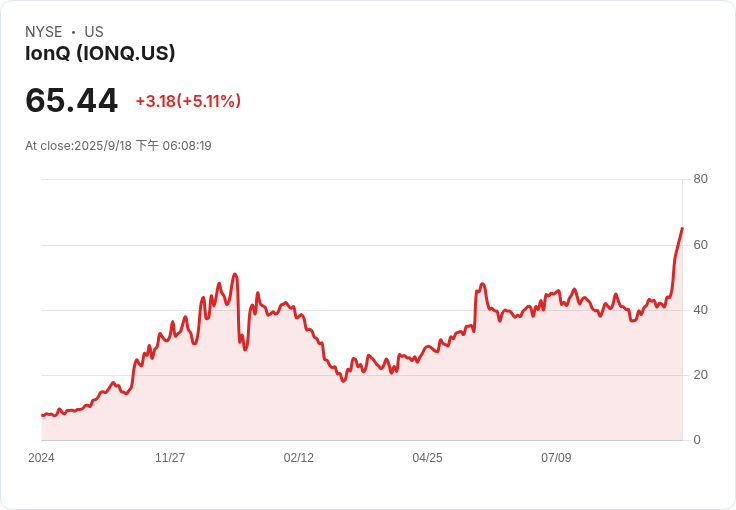The height and width of the screenshot is (510, 736).
Task: Open the IonQ (IONQ.US) stock title
Action: tap(100, 53)
